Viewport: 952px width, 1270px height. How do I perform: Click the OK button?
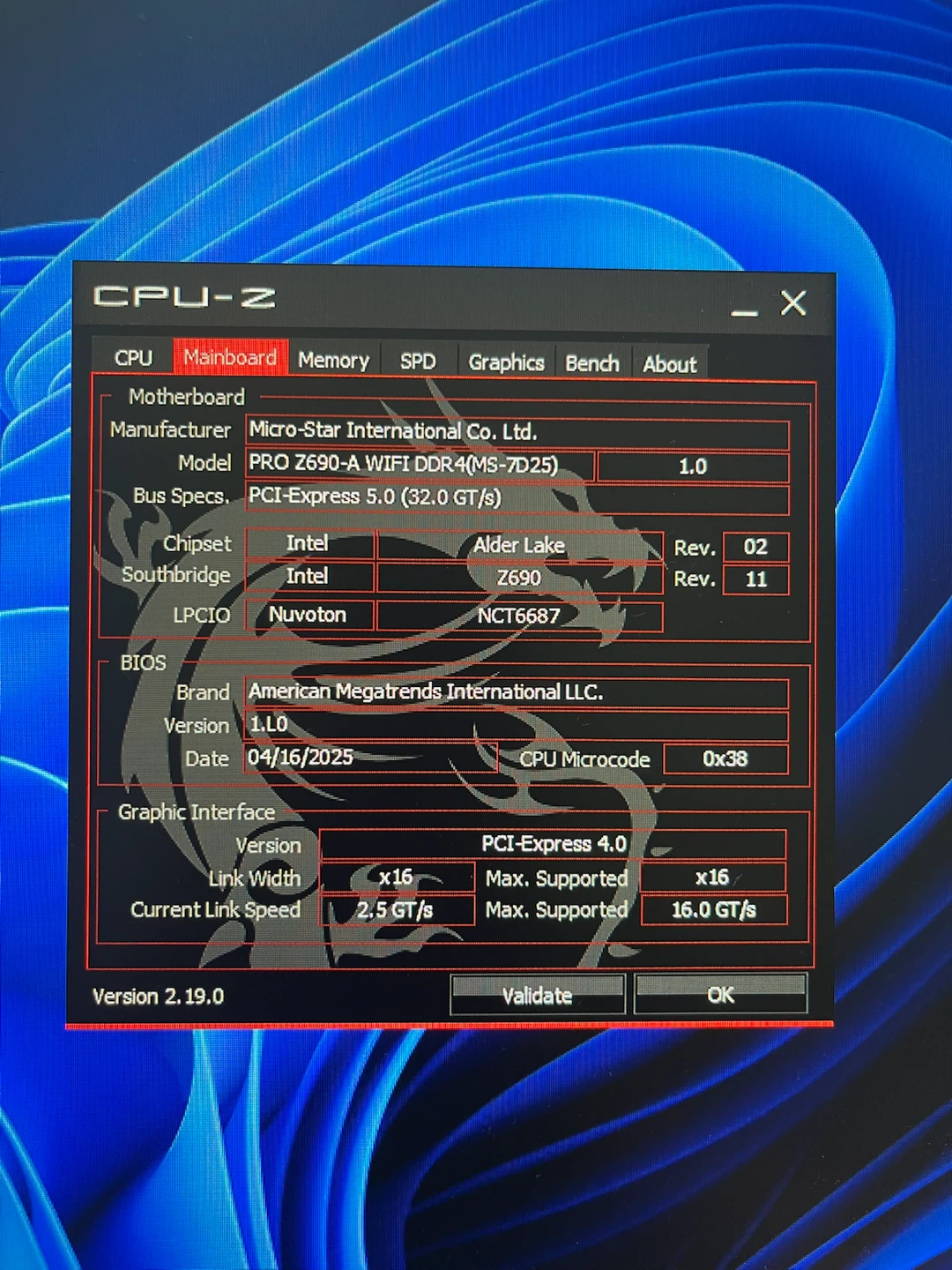[720, 994]
